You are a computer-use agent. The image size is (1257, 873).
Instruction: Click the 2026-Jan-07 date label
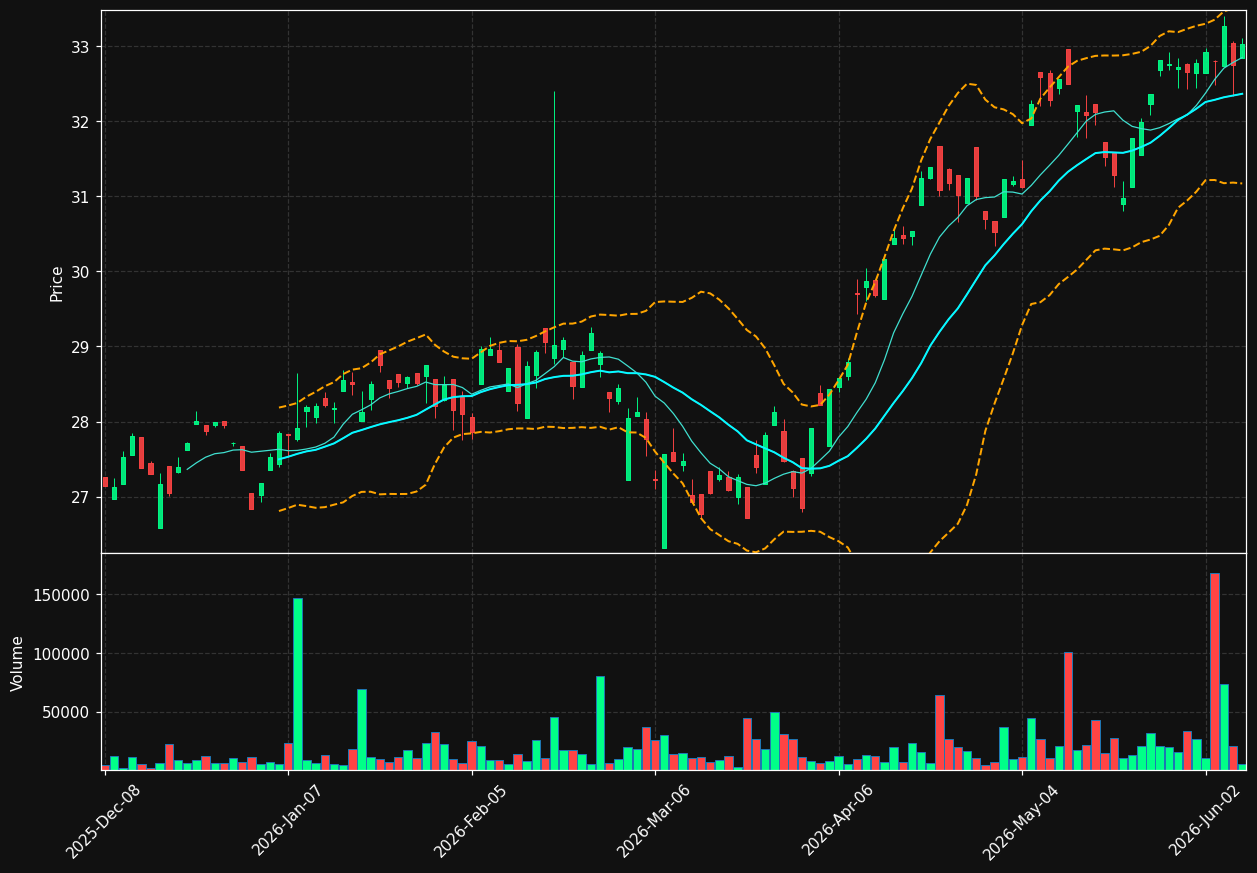(288, 820)
